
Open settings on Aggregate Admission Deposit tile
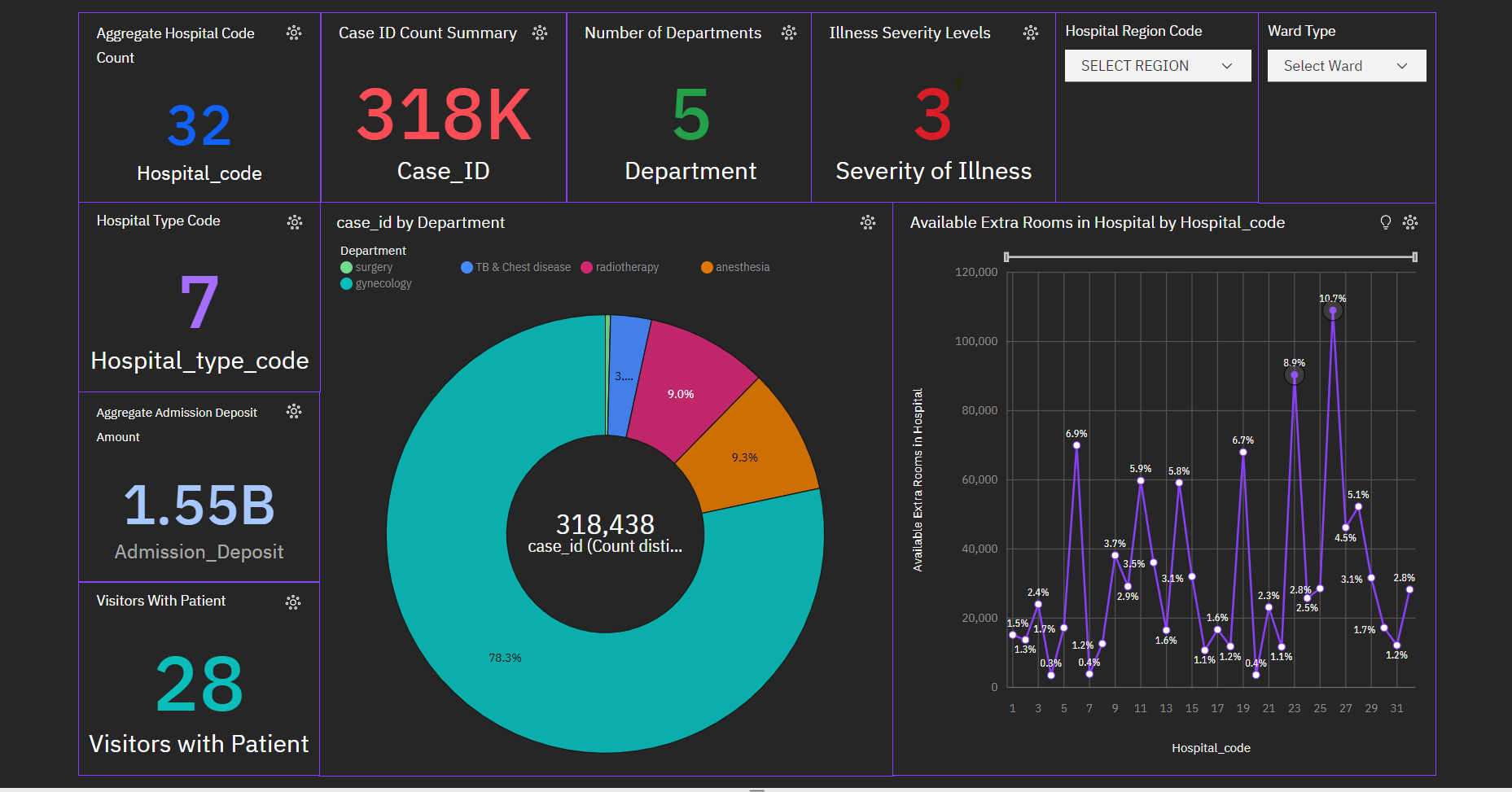coord(294,412)
